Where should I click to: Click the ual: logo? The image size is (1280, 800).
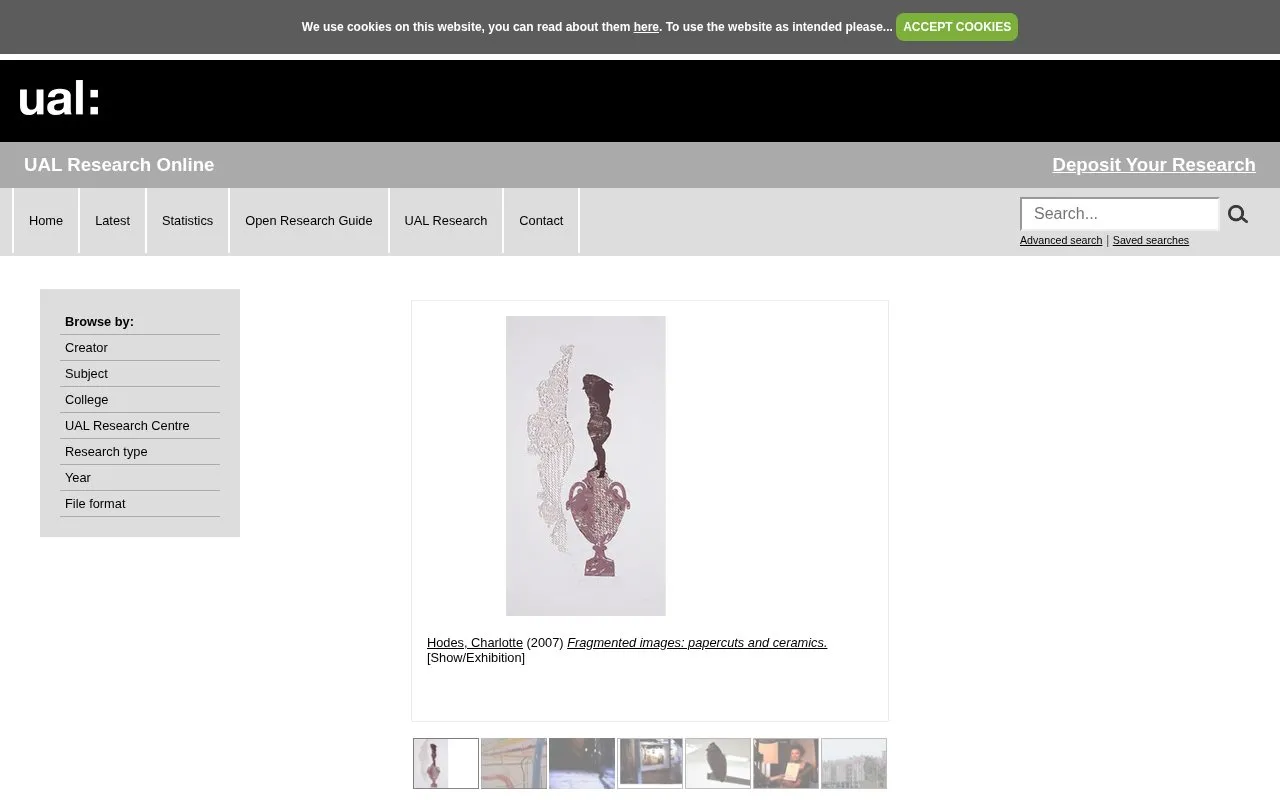pos(59,99)
